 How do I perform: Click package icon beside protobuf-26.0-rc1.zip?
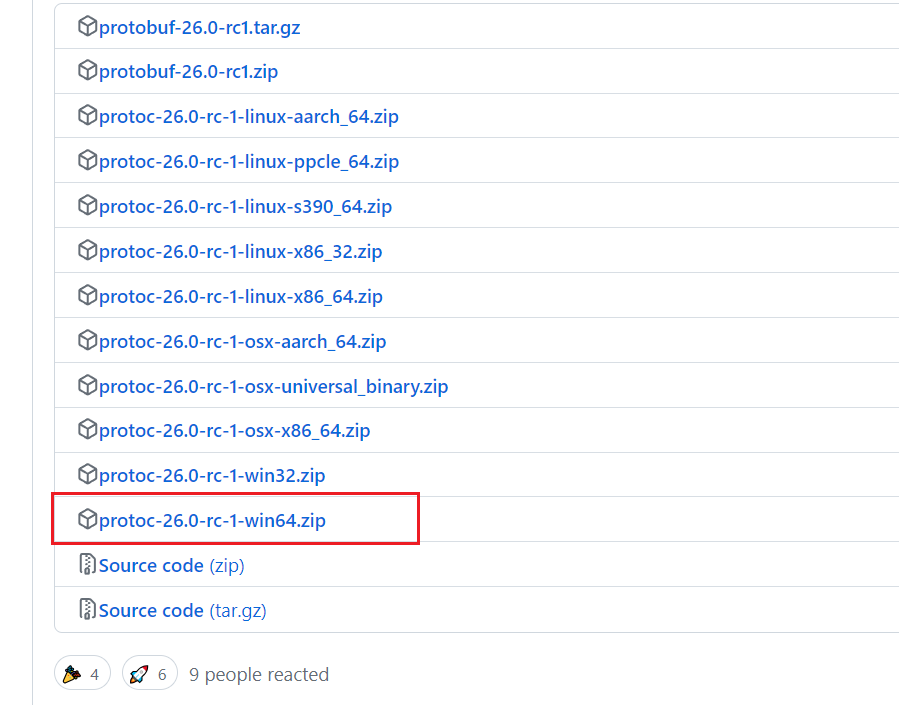pyautogui.click(x=88, y=71)
